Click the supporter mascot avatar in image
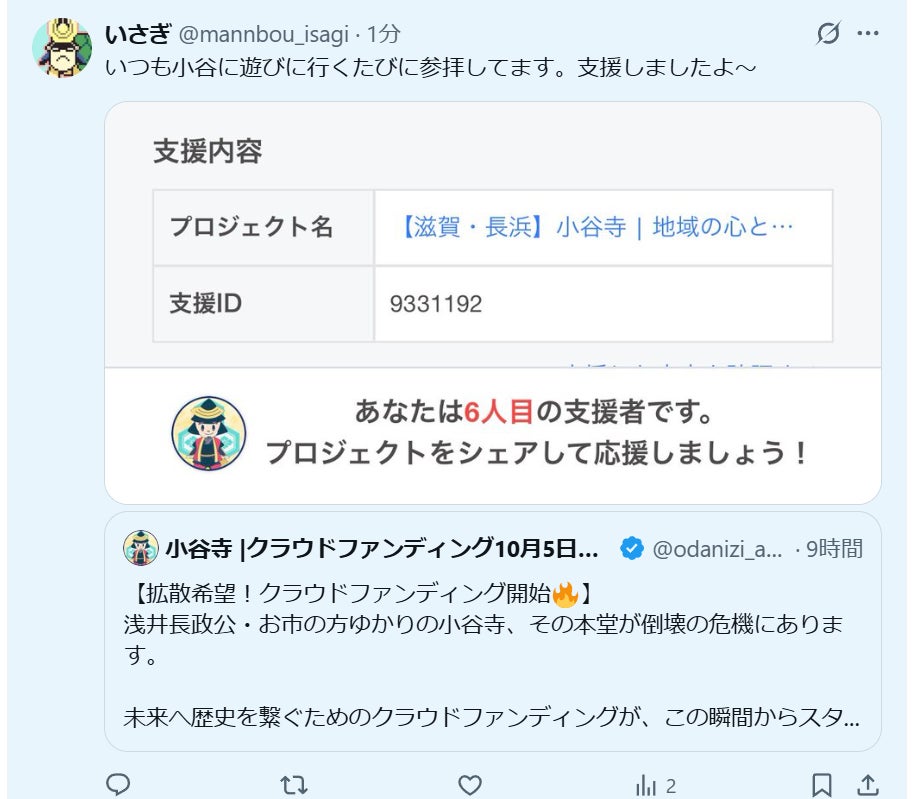 [209, 433]
